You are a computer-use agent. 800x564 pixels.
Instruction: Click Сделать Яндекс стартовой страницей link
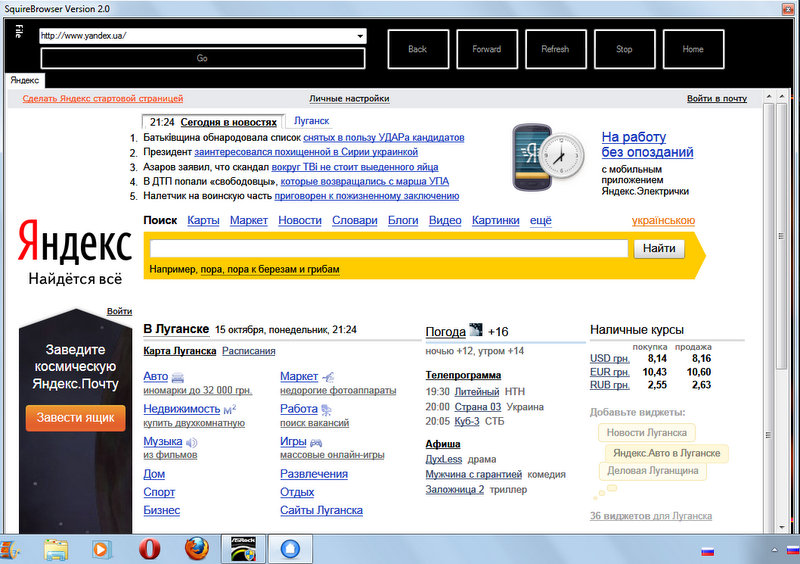click(103, 99)
